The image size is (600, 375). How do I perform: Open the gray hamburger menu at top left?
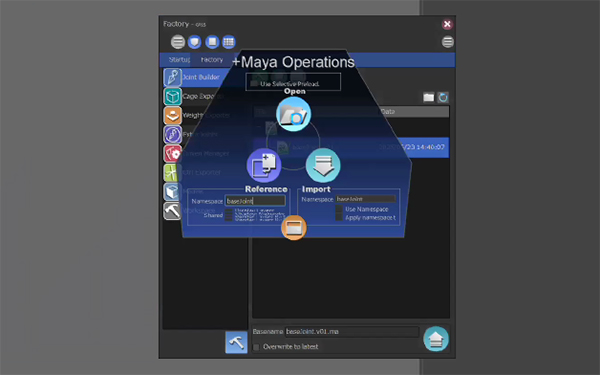[178, 42]
